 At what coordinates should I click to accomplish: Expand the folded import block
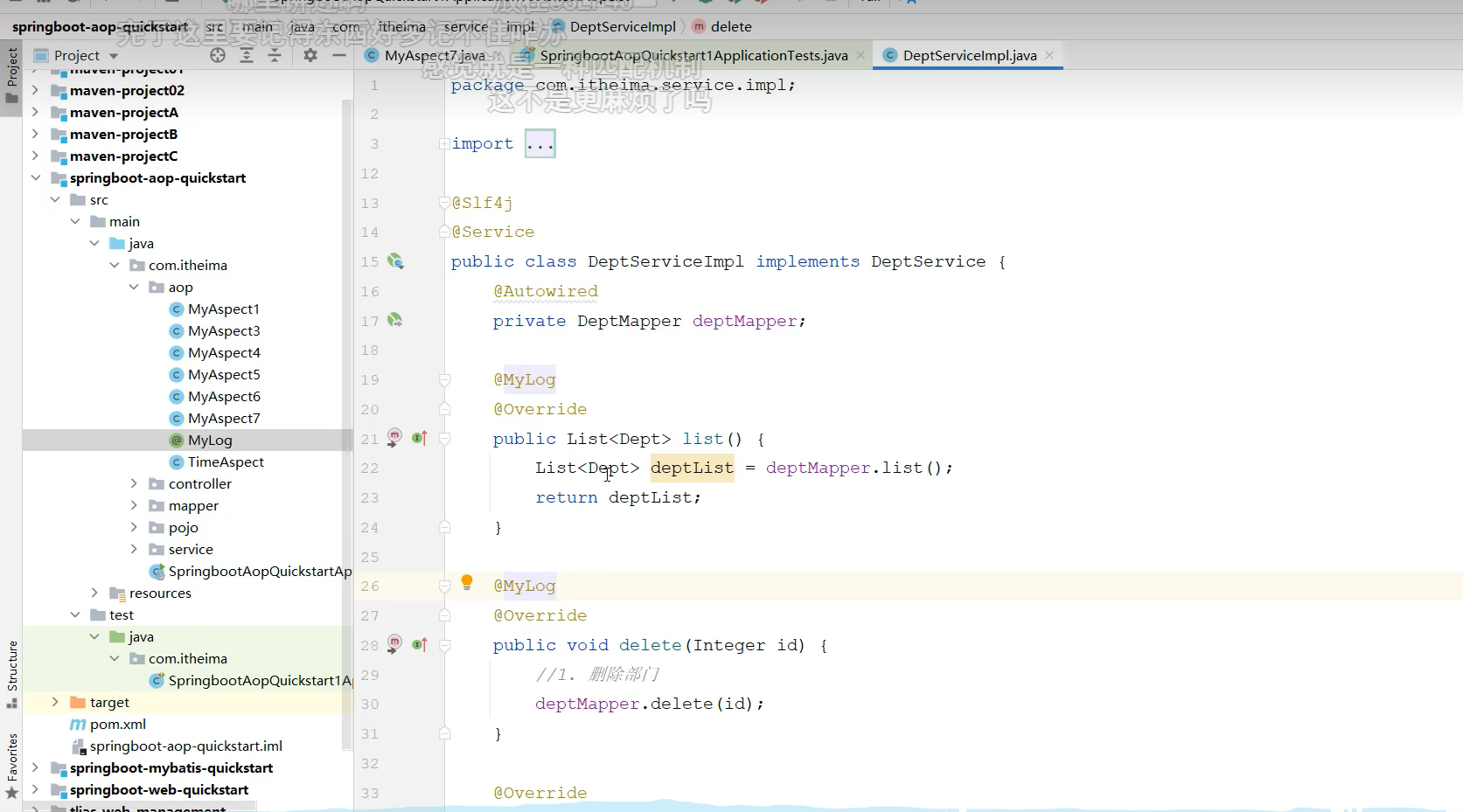pos(444,143)
